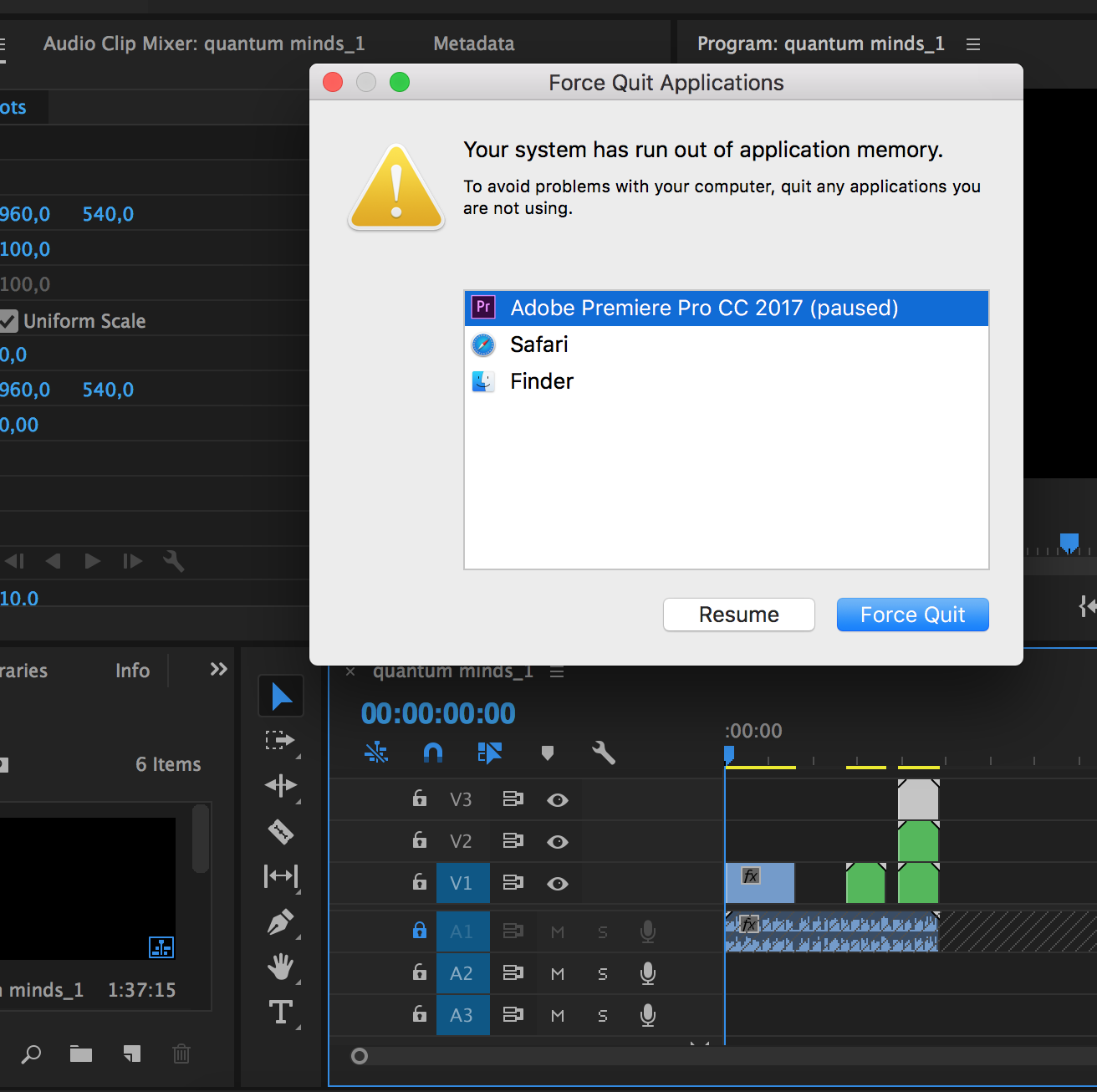The width and height of the screenshot is (1097, 1092).
Task: Select the Hand tool
Action: pos(280,967)
